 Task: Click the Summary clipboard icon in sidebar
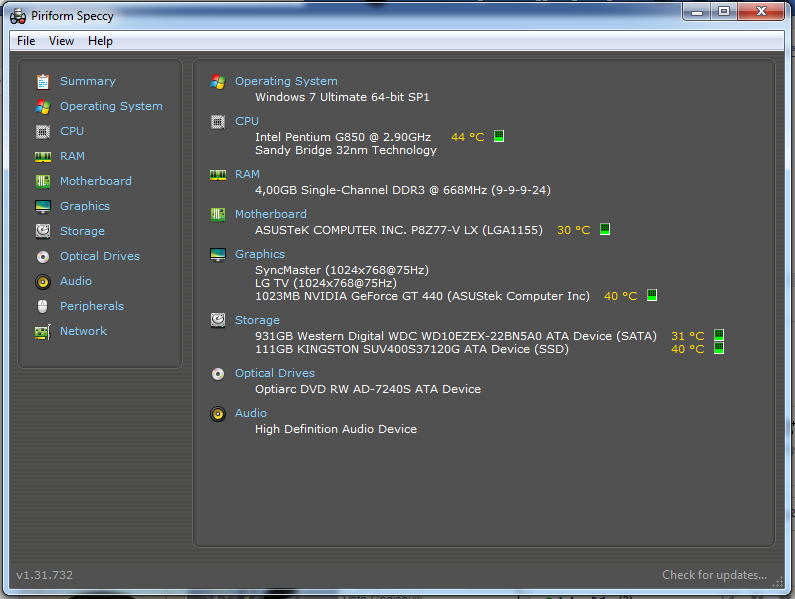click(x=43, y=82)
